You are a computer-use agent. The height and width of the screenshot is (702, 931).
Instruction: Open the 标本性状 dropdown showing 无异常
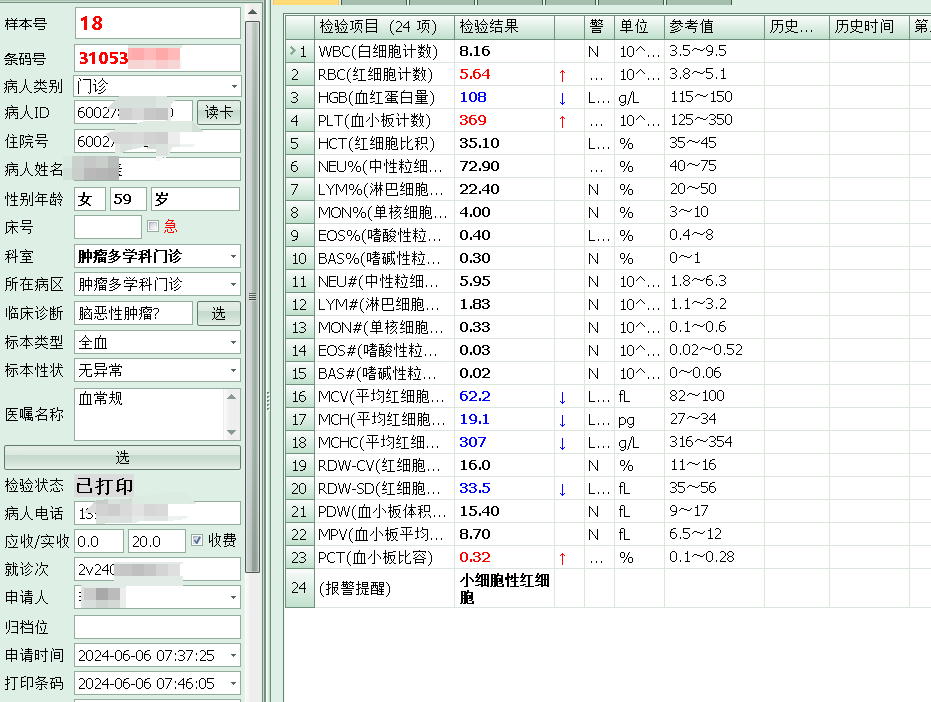click(x=231, y=368)
